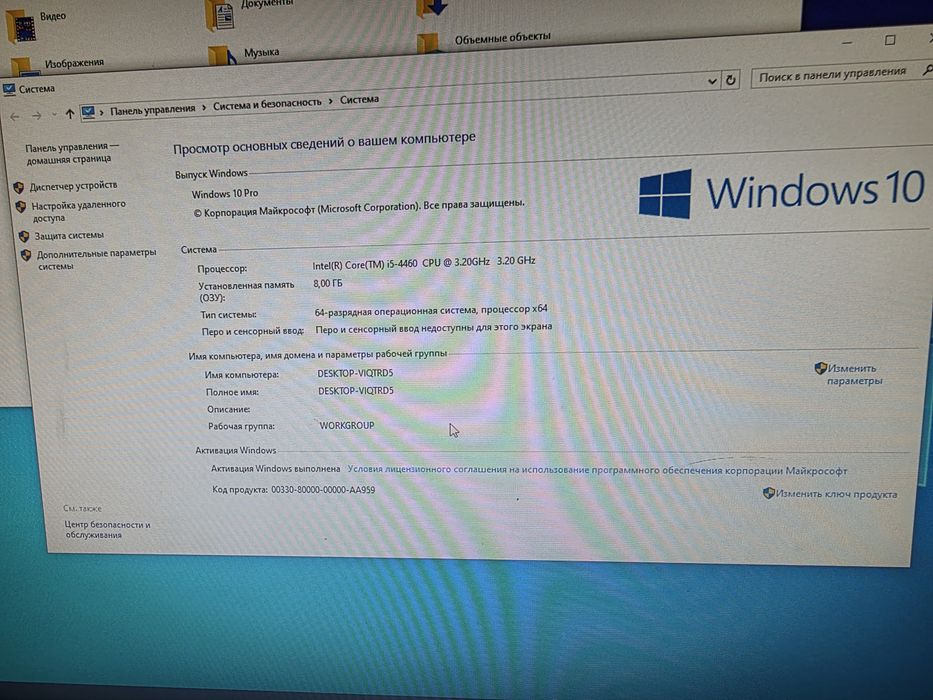
Task: Click the Windows 10 Pro edition text
Action: point(225,193)
